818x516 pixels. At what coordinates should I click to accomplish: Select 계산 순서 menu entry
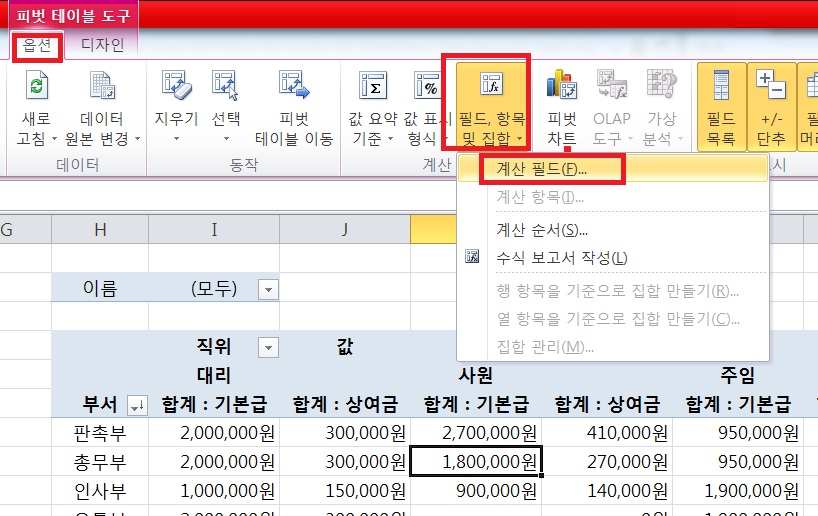pyautogui.click(x=542, y=230)
